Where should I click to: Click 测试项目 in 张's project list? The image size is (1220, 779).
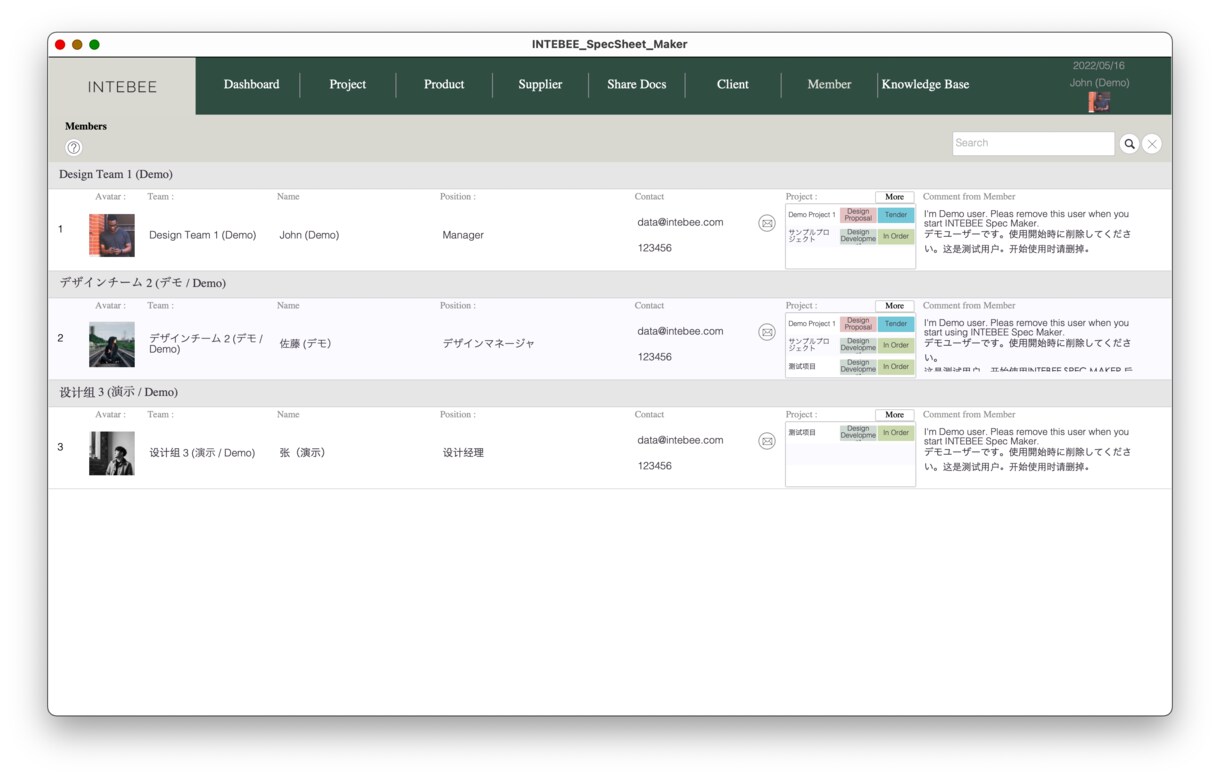pyautogui.click(x=802, y=433)
